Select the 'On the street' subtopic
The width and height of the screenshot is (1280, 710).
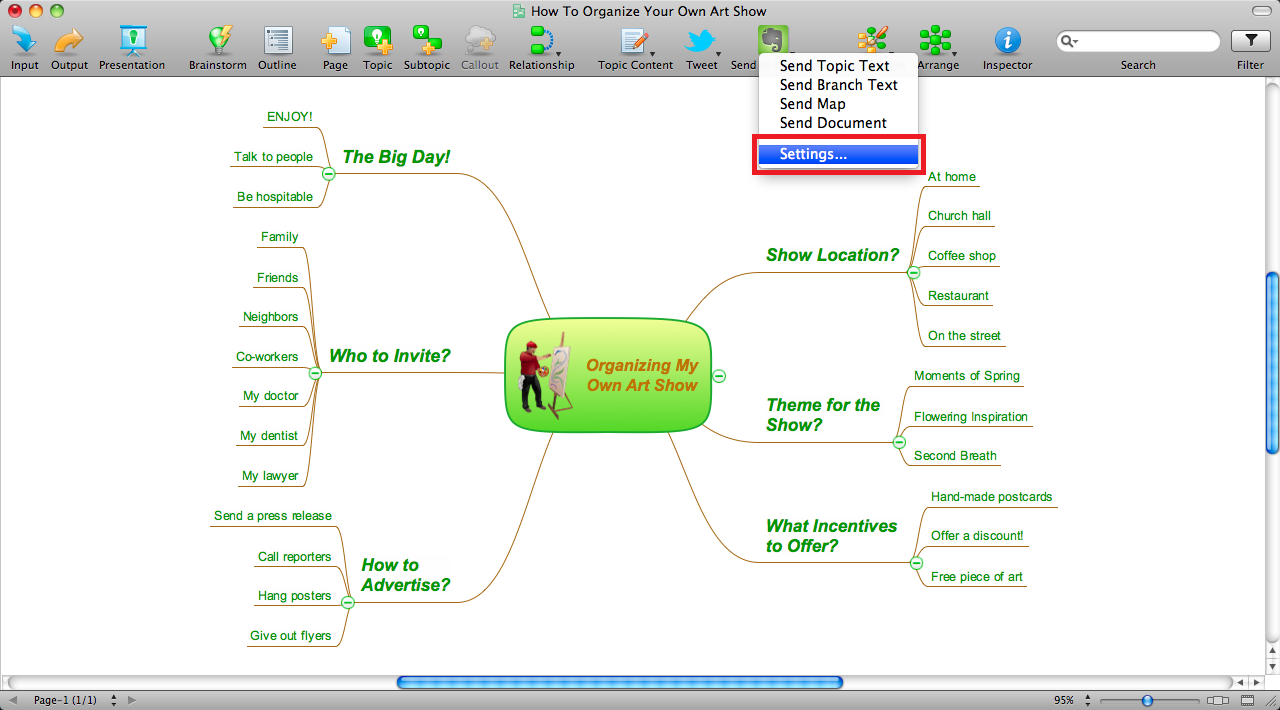click(964, 336)
